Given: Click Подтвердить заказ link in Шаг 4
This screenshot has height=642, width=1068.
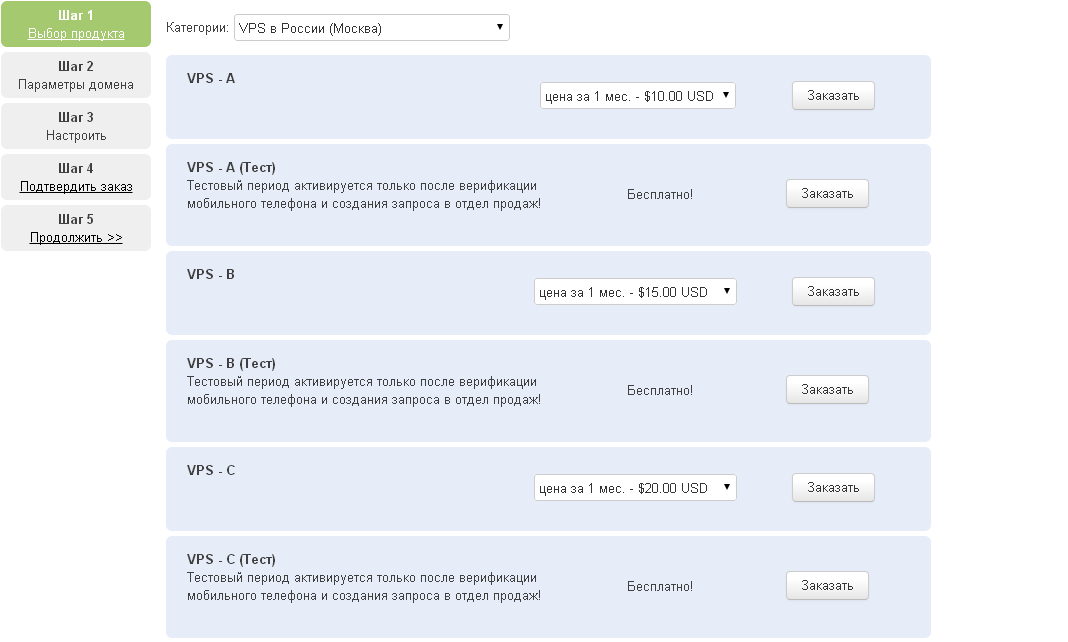Looking at the screenshot, I should click(x=76, y=187).
